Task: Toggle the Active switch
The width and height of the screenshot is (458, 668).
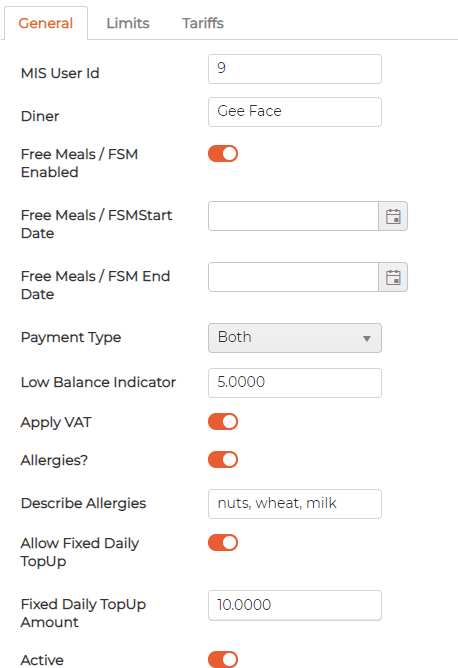Action: point(223,659)
